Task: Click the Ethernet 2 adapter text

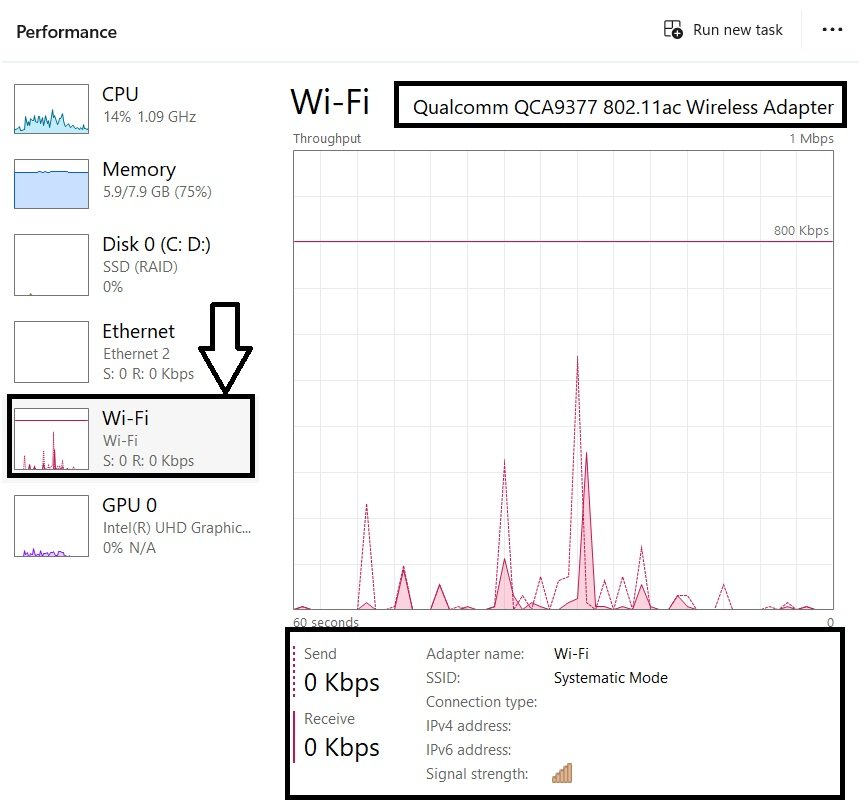Action: (136, 354)
